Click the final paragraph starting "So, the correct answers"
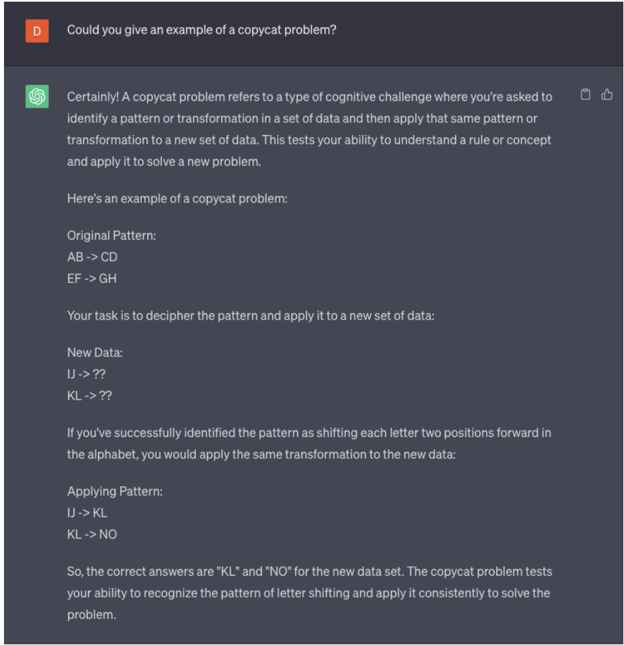This screenshot has width=624, height=645. [x=309, y=591]
